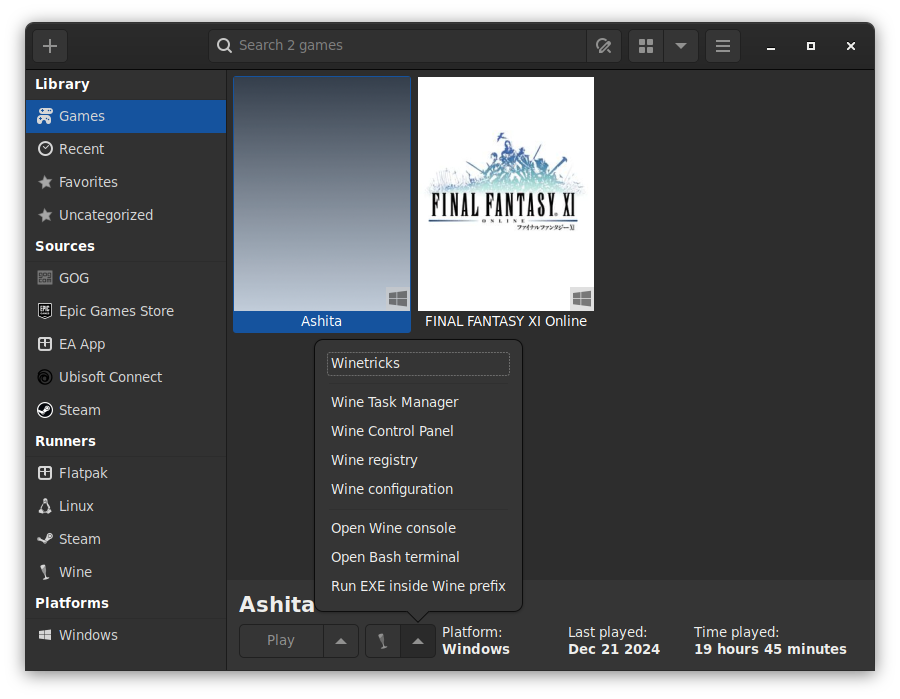Switch to grid view using the grid icon
Image resolution: width=900 pixels, height=699 pixels.
[645, 45]
